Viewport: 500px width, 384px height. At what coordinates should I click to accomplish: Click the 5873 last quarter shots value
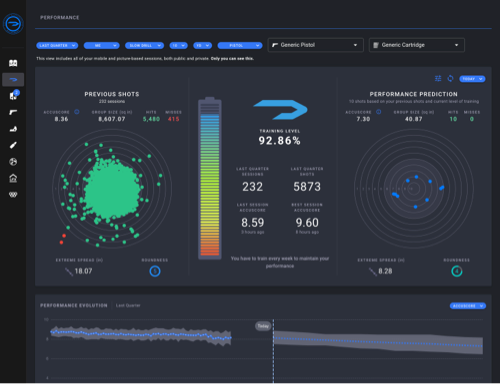(307, 187)
